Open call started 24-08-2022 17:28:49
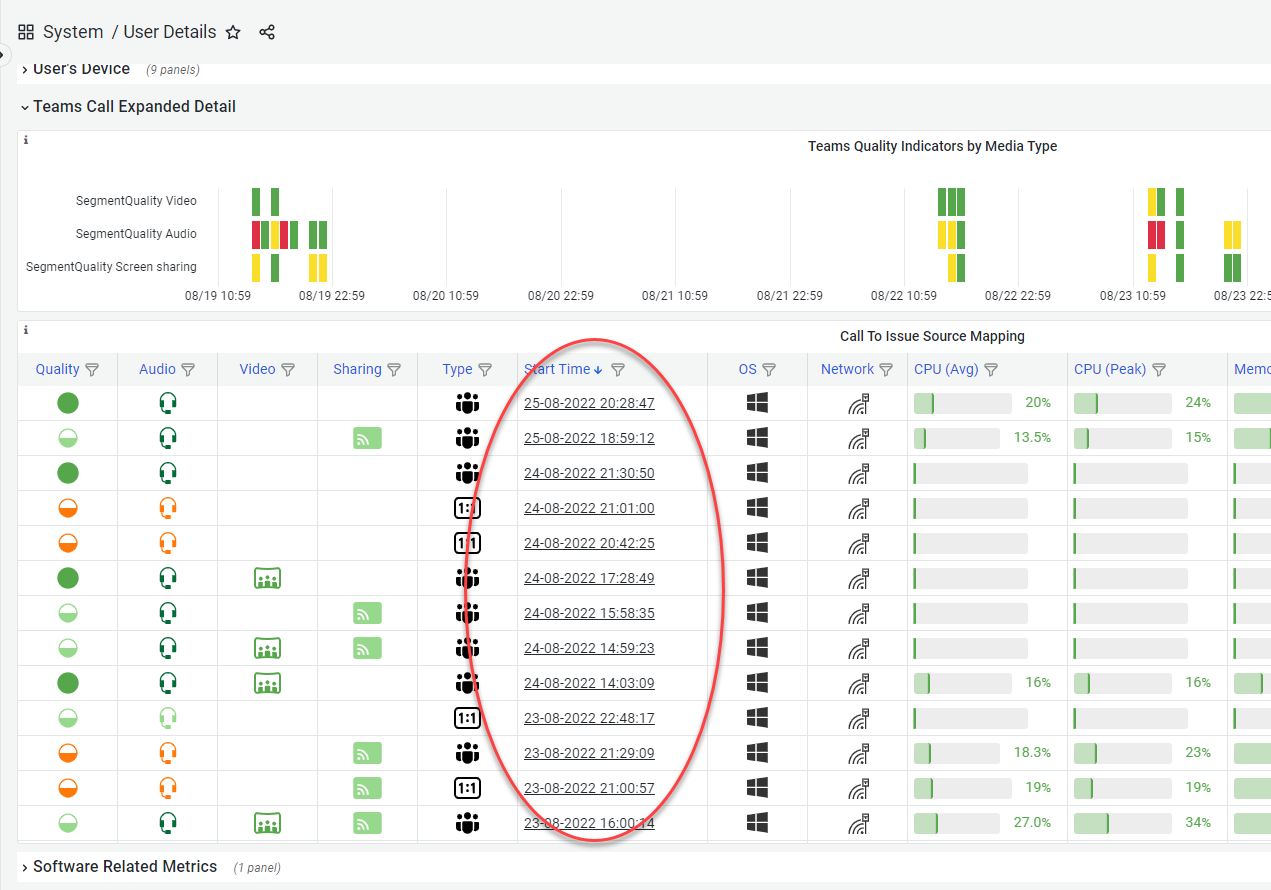Viewport: 1271px width, 890px height. [x=589, y=578]
